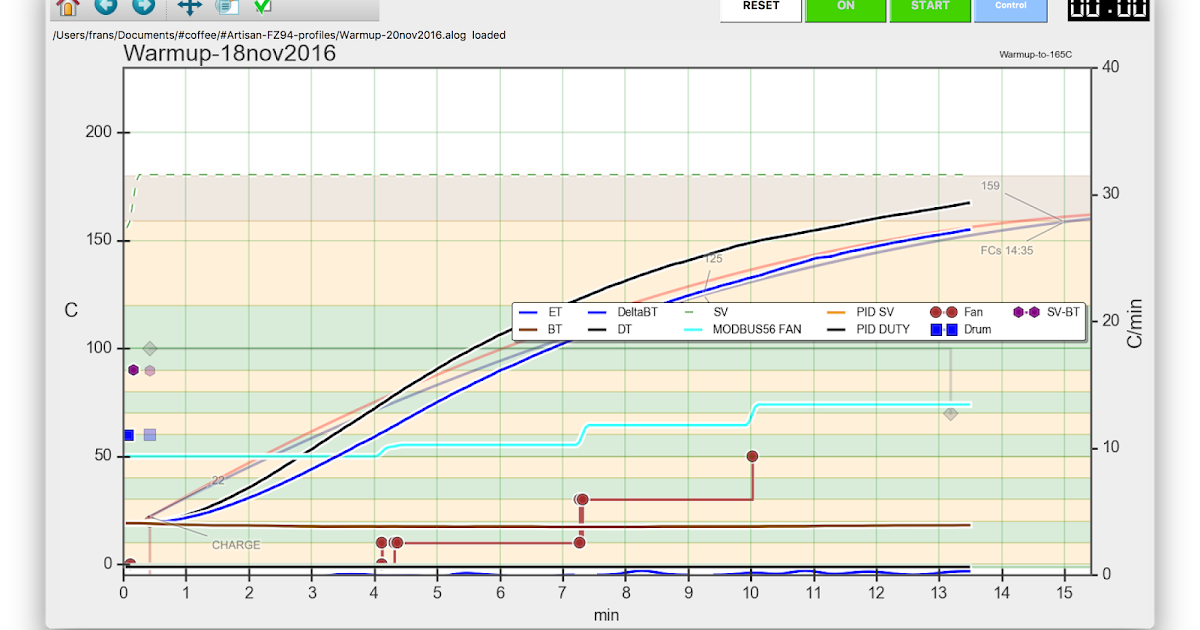Viewport: 1200px width, 630px height.
Task: Toggle Fan events legend entry
Action: (x=957, y=312)
